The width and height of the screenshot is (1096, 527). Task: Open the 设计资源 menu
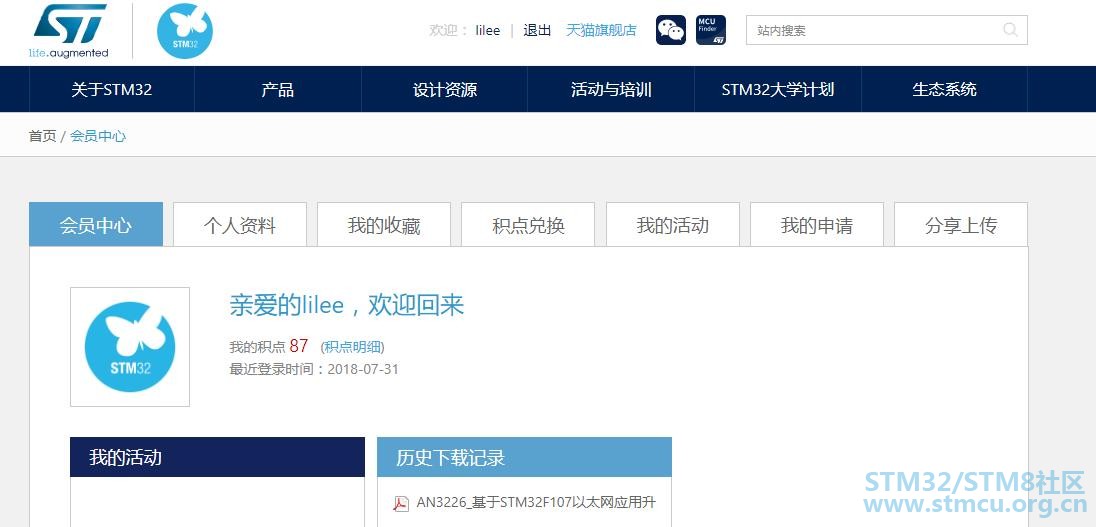coord(445,89)
